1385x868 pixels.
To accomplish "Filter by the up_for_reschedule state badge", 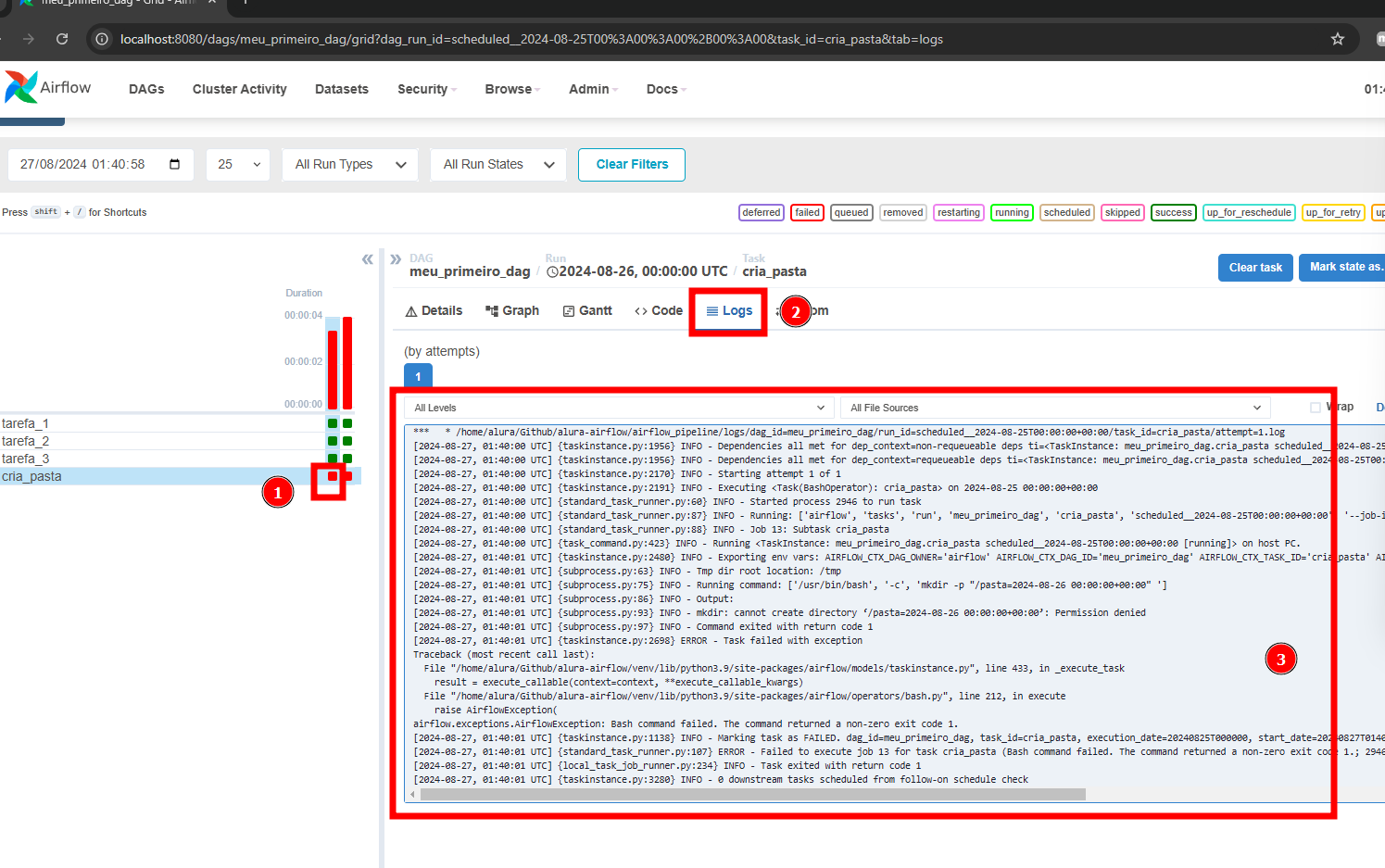I will coord(1249,212).
